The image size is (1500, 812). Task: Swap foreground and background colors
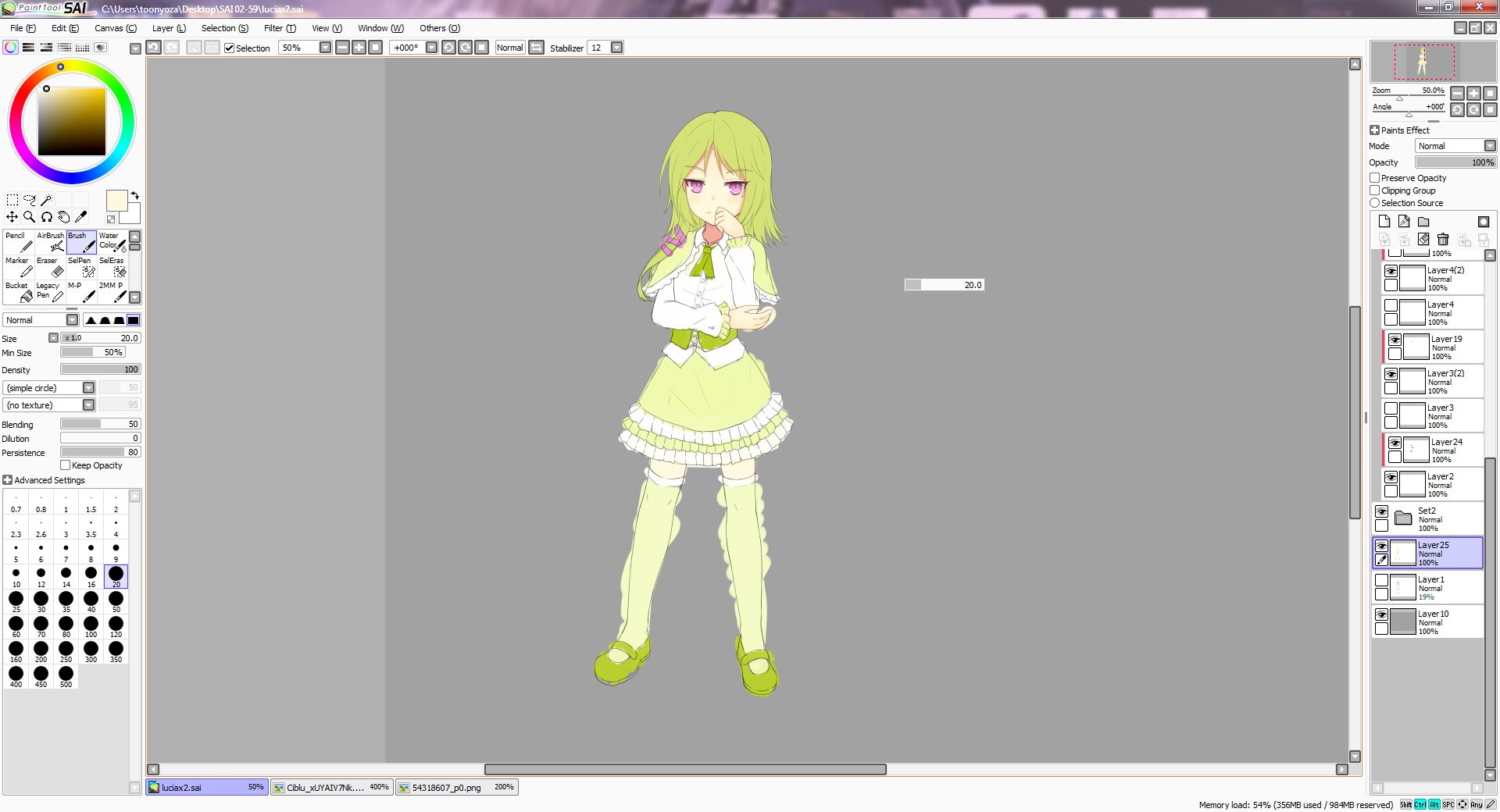coord(134,195)
